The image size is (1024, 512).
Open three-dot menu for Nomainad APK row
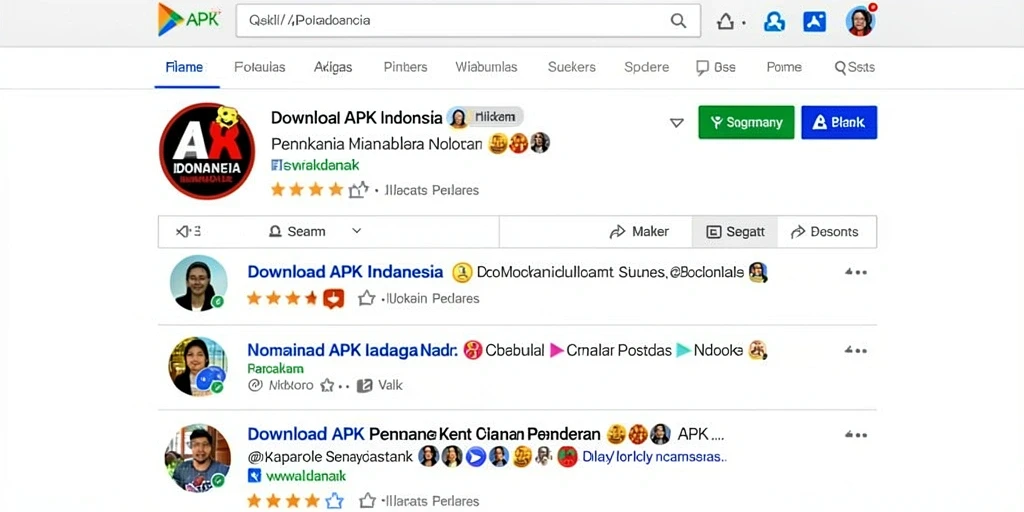[856, 351]
